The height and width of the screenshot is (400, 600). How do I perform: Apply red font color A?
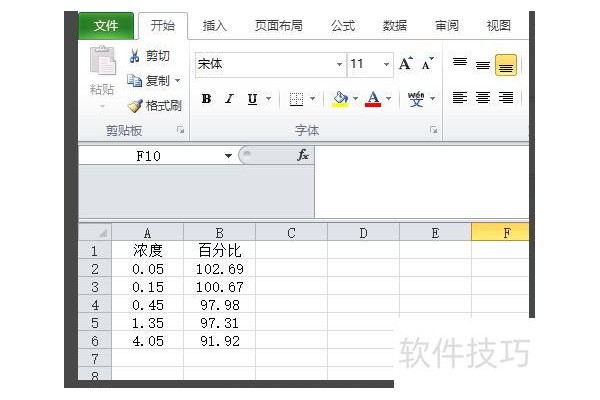point(373,99)
